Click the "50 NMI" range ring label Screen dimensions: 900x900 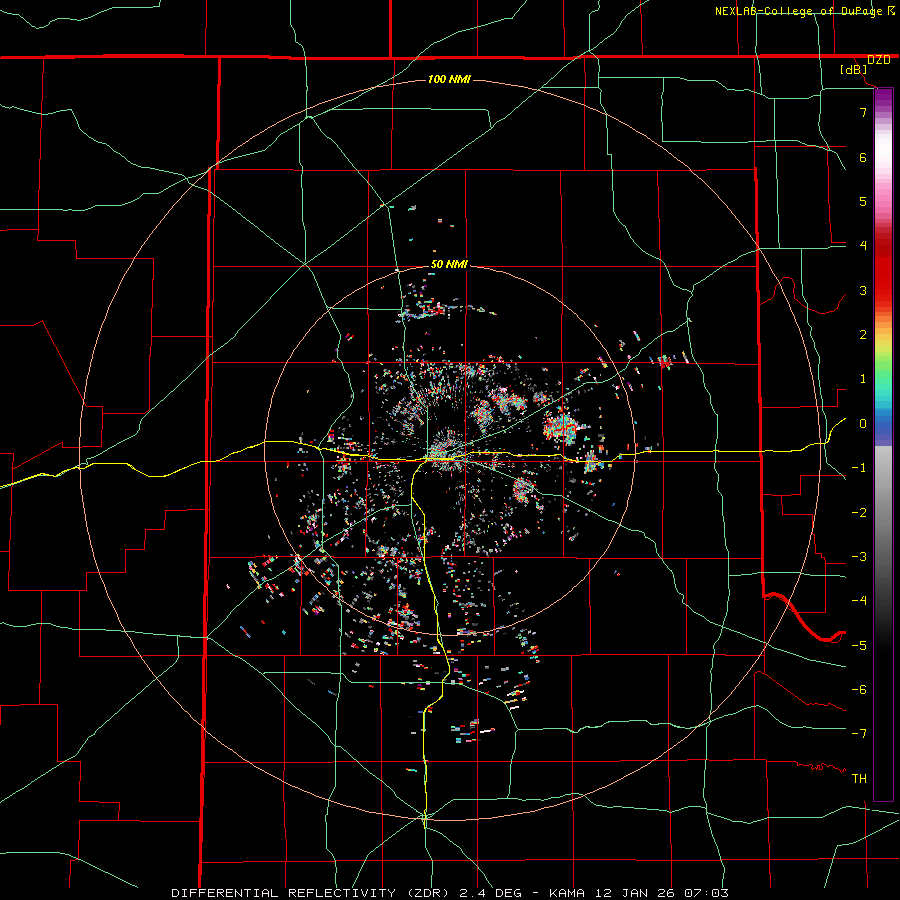pos(449,265)
